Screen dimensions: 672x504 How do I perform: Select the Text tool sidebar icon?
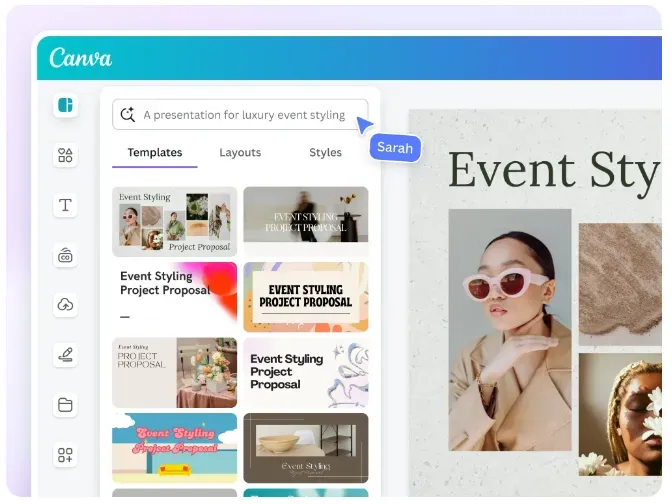pyautogui.click(x=65, y=205)
